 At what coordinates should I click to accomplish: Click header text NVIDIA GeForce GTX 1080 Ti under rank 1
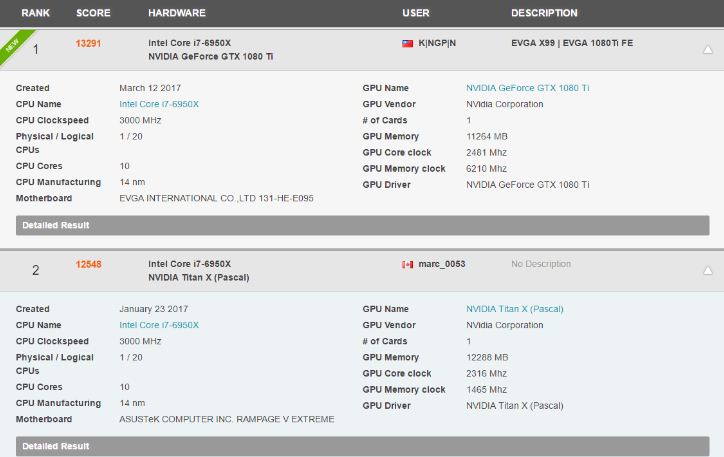(x=211, y=56)
